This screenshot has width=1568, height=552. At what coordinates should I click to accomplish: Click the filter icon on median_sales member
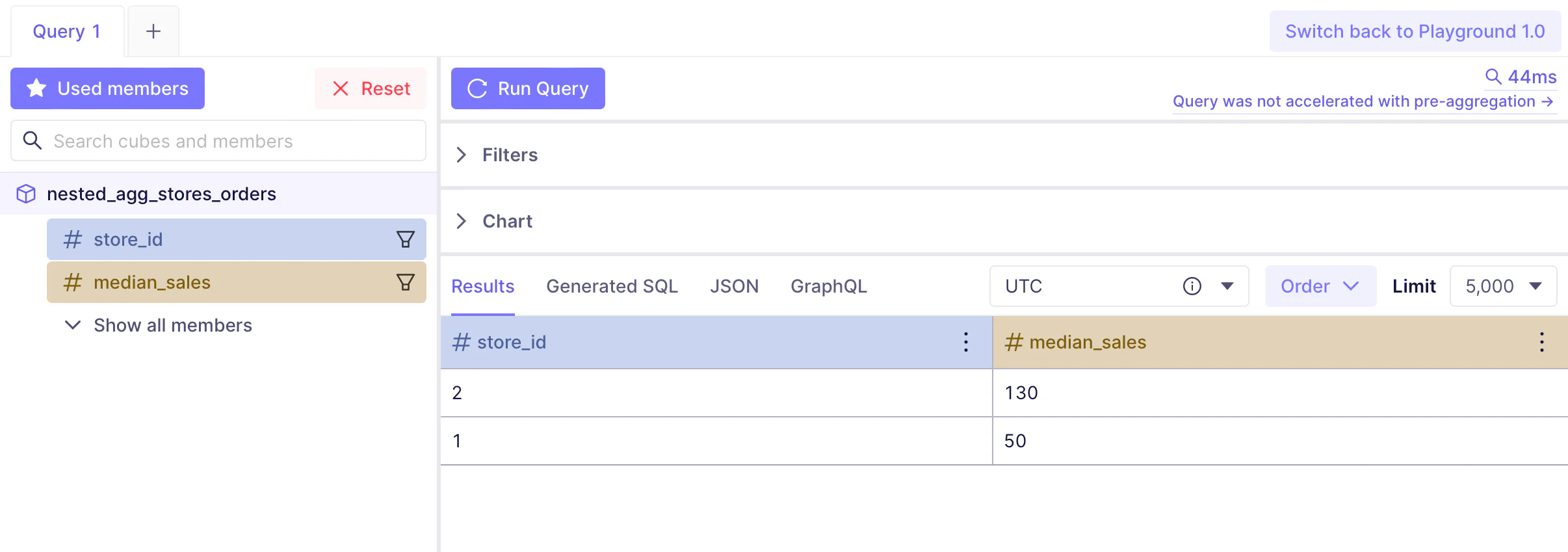click(405, 282)
